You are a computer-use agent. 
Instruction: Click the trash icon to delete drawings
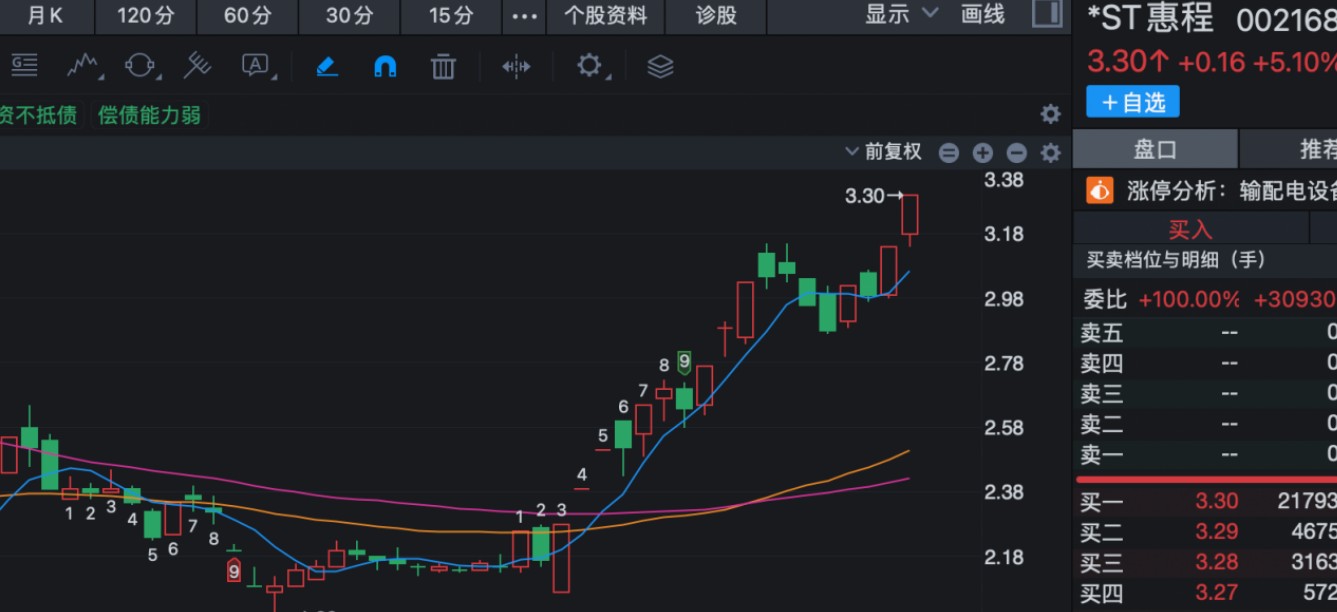tap(443, 67)
